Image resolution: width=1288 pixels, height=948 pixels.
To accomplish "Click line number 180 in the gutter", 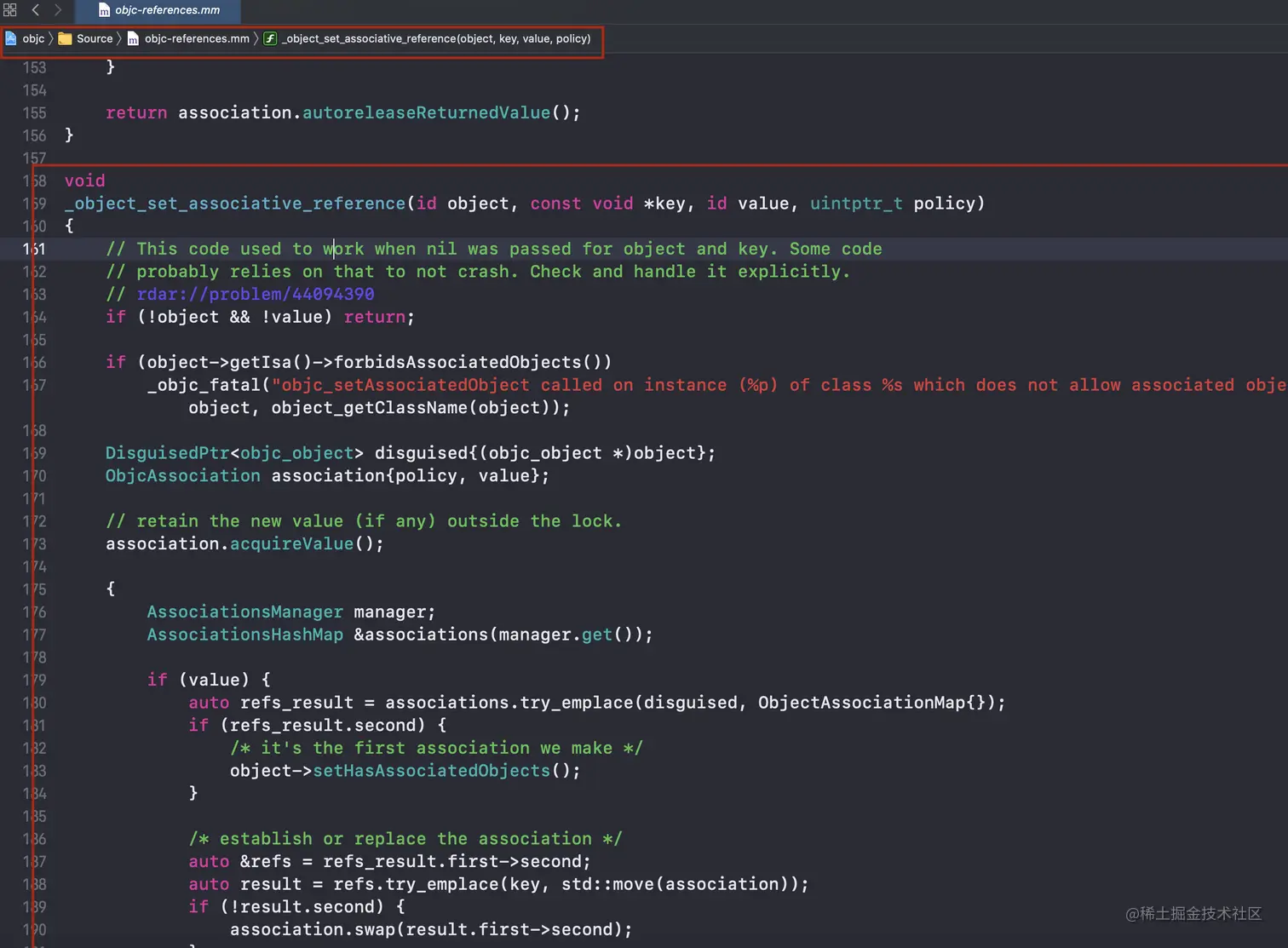I will coord(34,703).
